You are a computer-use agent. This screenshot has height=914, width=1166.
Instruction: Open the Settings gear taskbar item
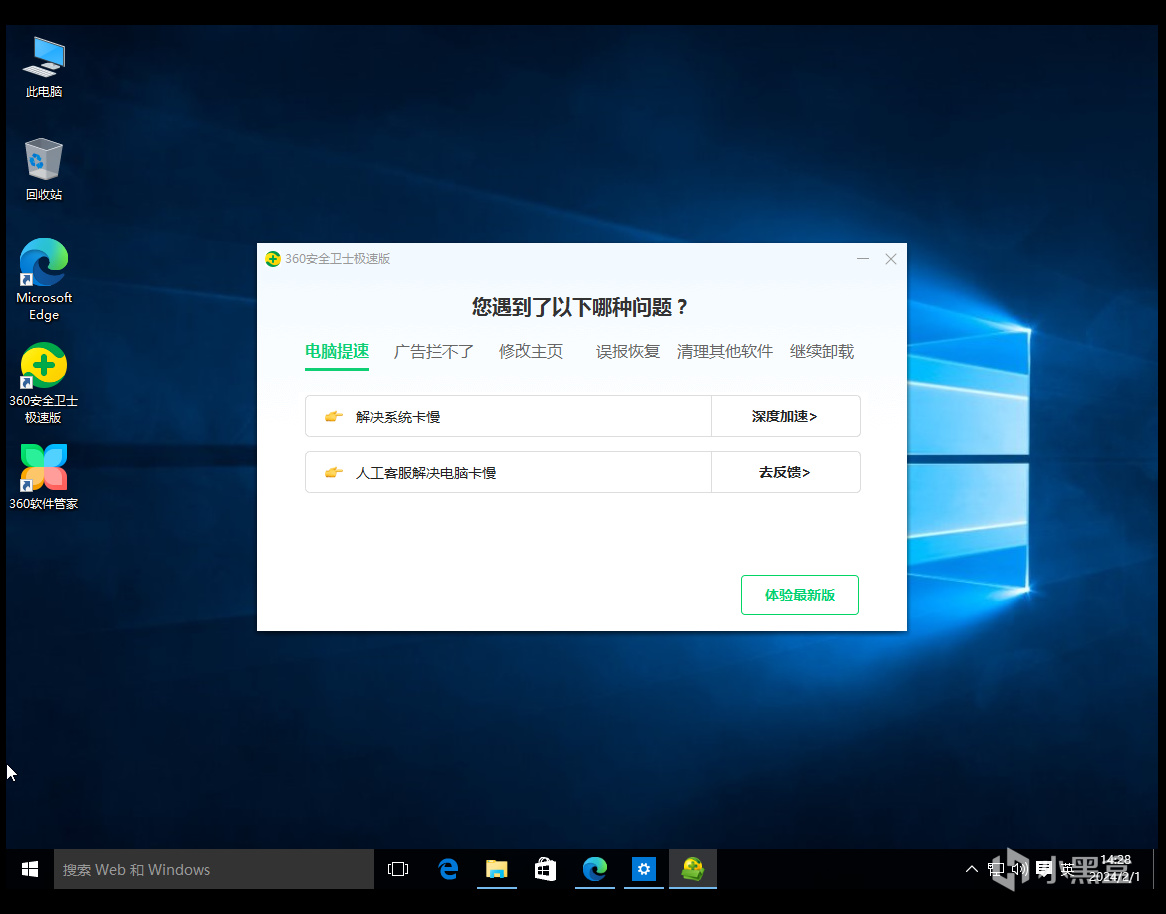point(644,869)
